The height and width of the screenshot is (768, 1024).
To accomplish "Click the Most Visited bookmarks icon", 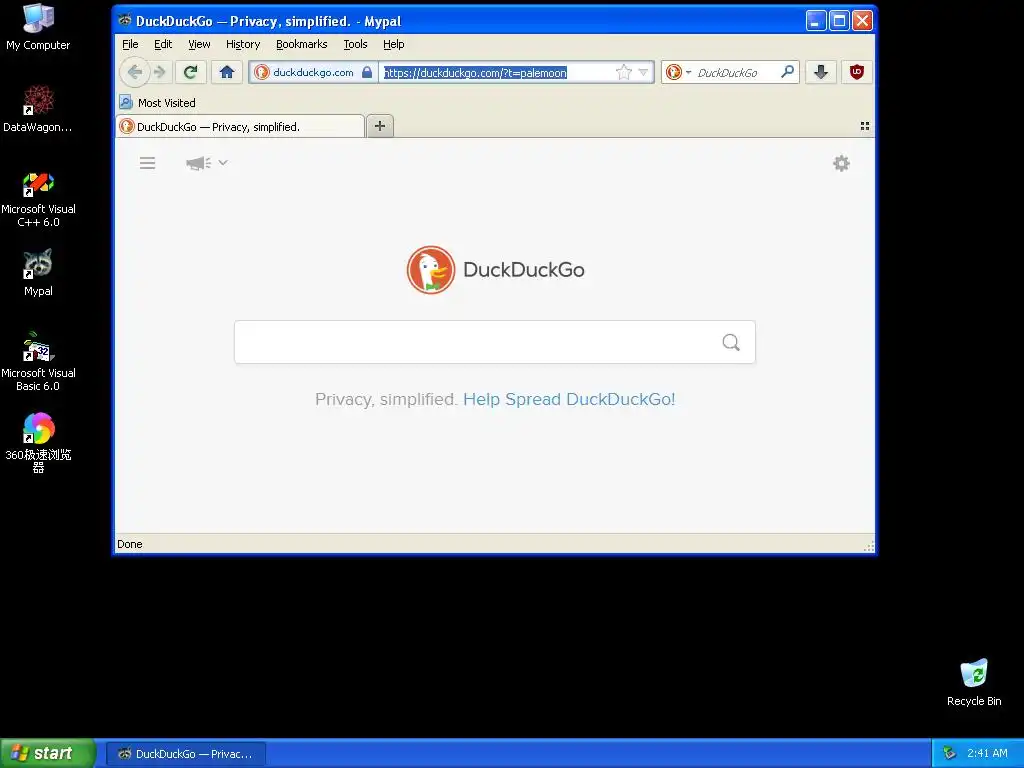I will point(126,103).
